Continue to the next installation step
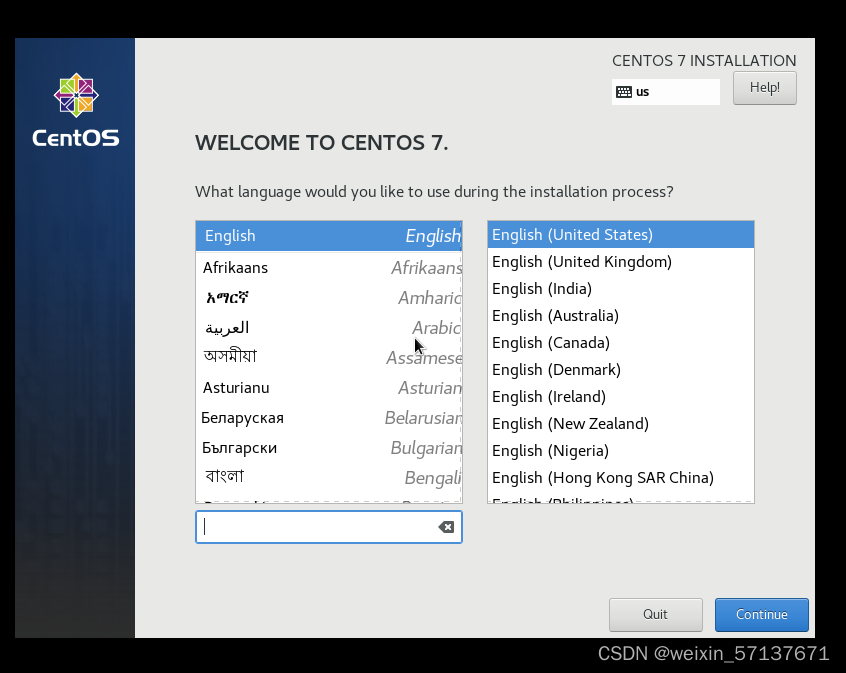Image resolution: width=846 pixels, height=673 pixels. tap(761, 615)
